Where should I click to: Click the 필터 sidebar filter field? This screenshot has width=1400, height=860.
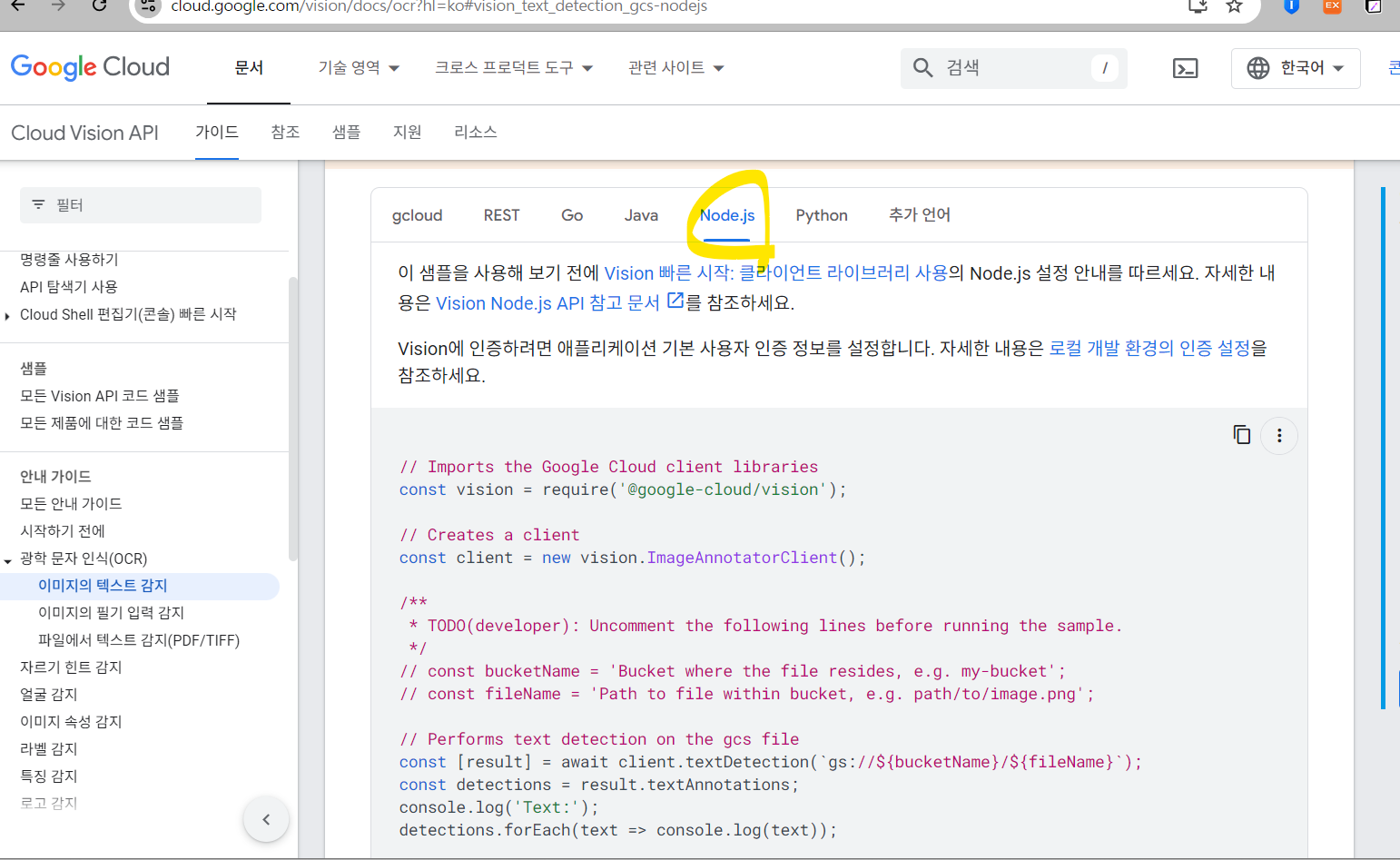click(x=141, y=205)
